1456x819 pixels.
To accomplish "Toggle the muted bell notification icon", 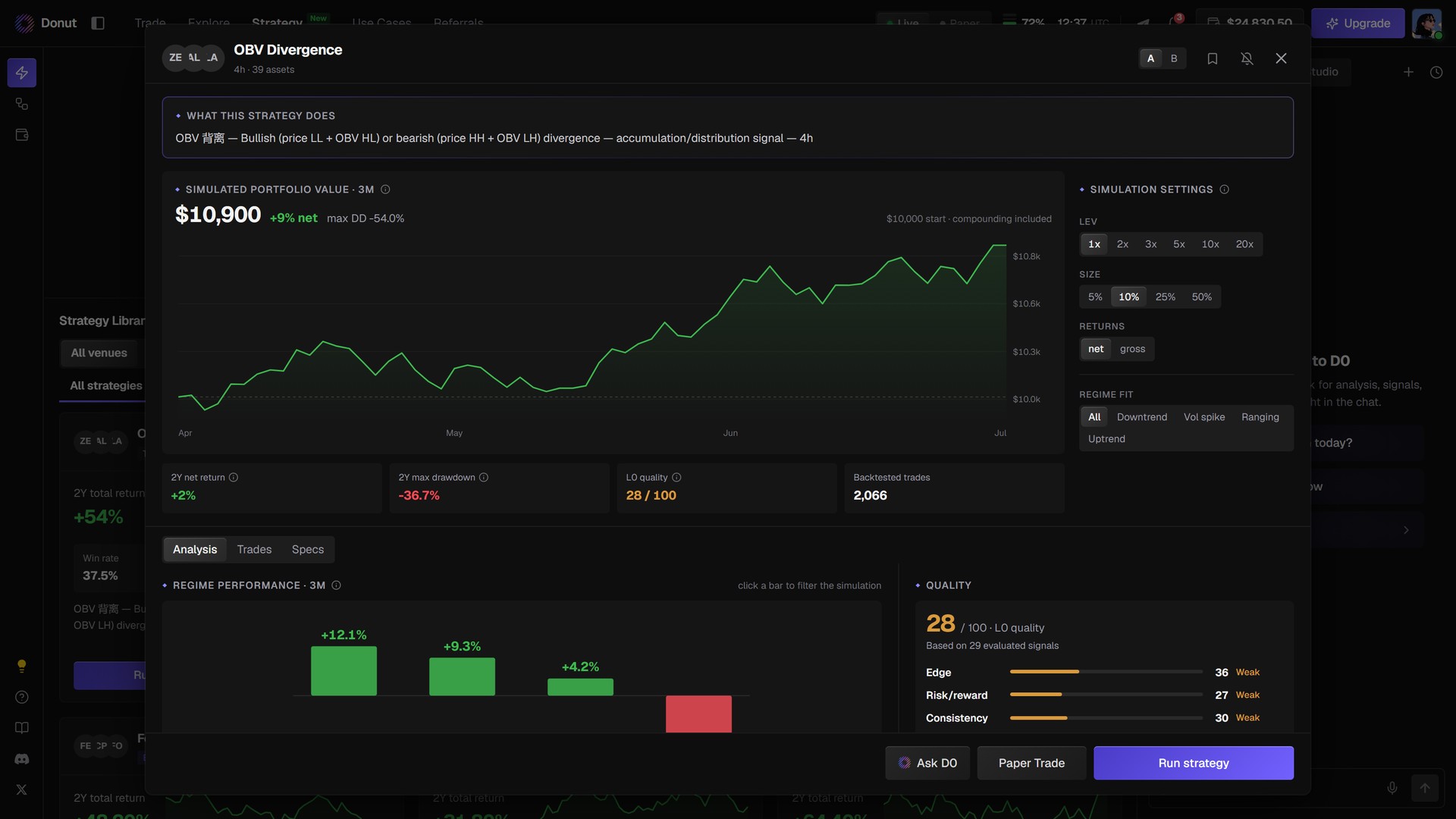I will pos(1247,58).
